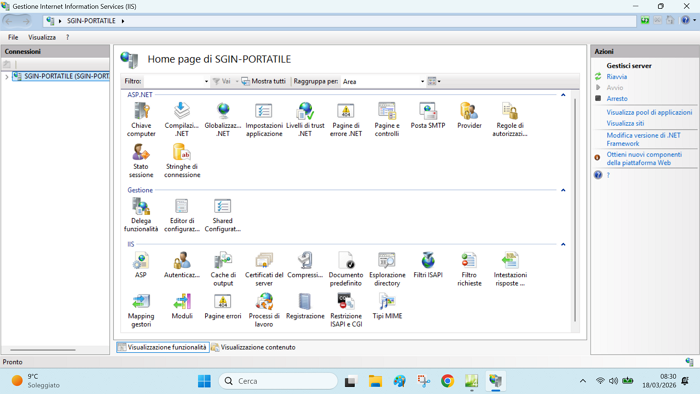The height and width of the screenshot is (394, 700).
Task: Click Arresto server action
Action: point(617,99)
